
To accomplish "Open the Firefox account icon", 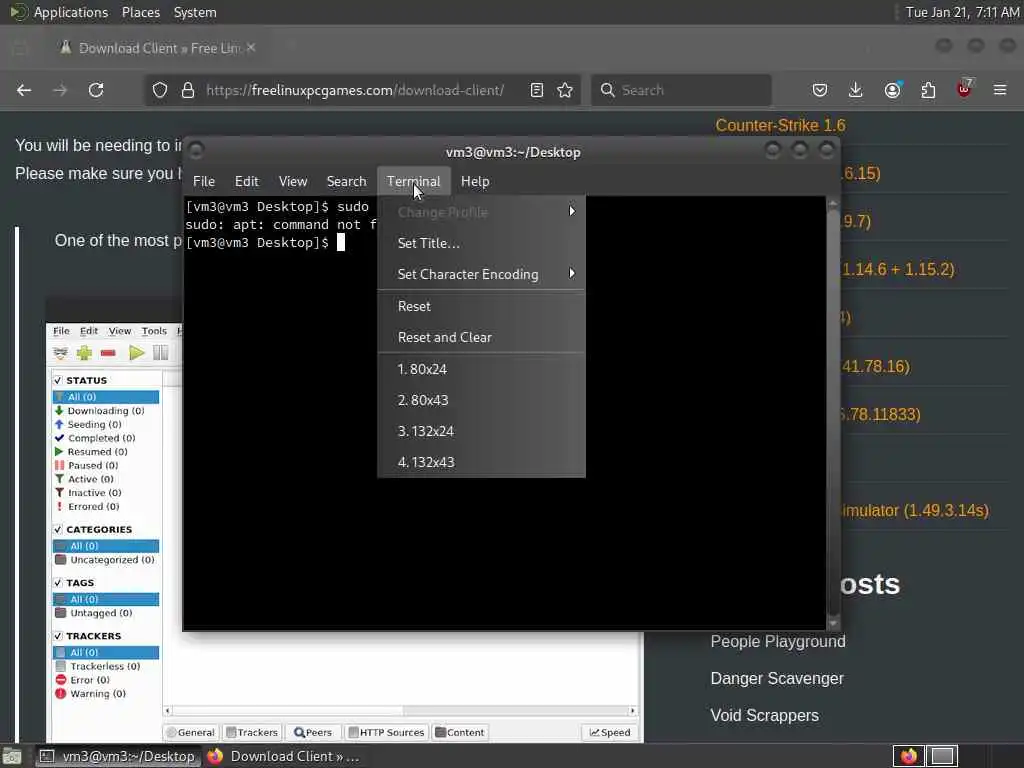I will coord(892,90).
